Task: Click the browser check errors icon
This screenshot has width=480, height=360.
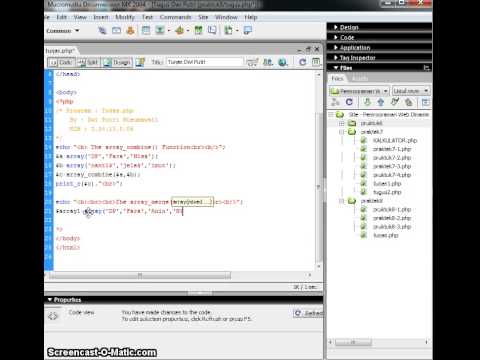Action: pos(252,62)
